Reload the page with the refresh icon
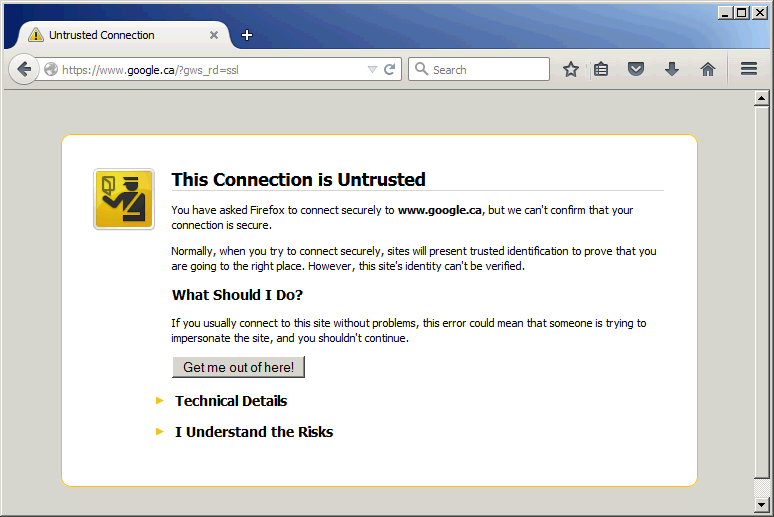 click(x=389, y=70)
